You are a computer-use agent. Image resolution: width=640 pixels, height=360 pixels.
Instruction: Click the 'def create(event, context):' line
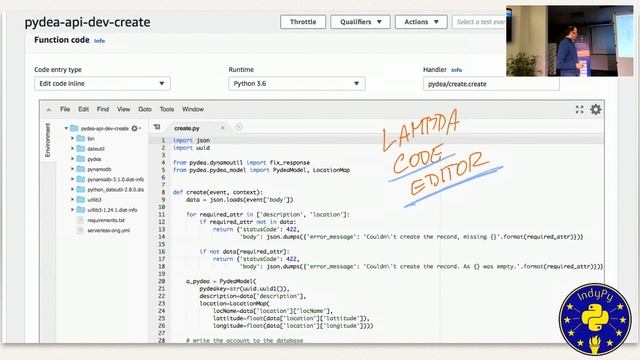click(x=218, y=192)
